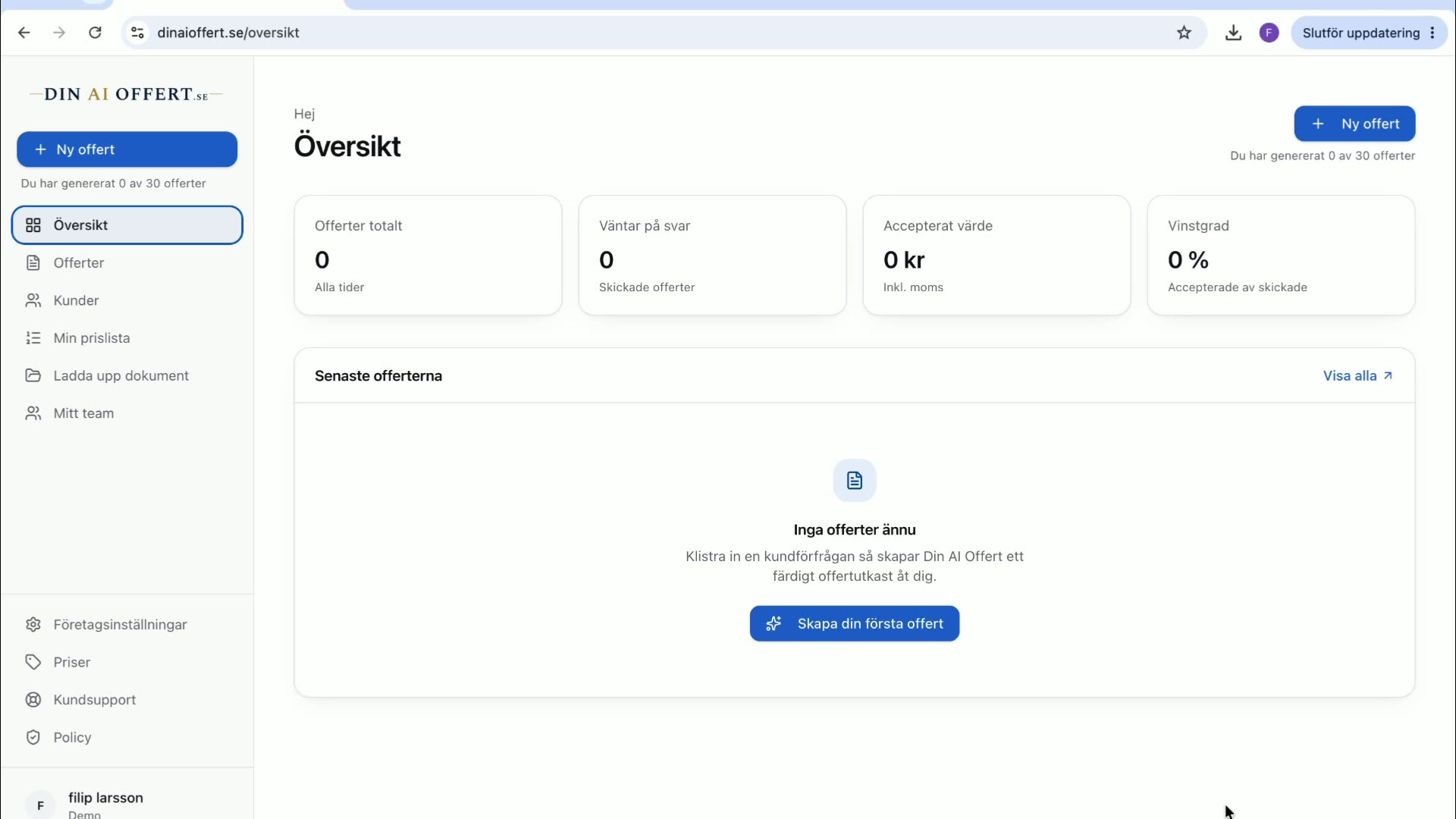This screenshot has width=1456, height=819.
Task: Reload the page in browser
Action: pyautogui.click(x=95, y=33)
